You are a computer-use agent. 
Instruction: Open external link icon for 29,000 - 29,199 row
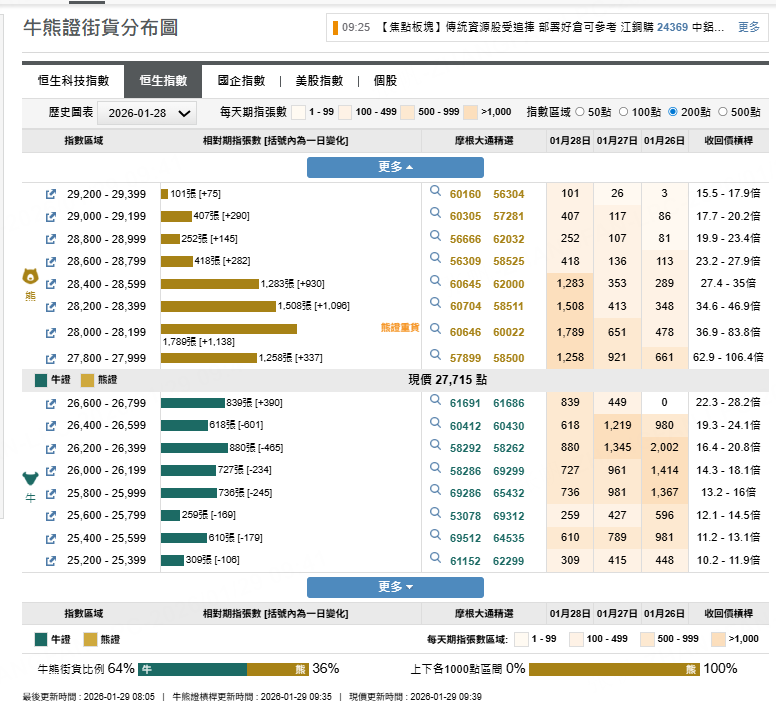coord(50,217)
